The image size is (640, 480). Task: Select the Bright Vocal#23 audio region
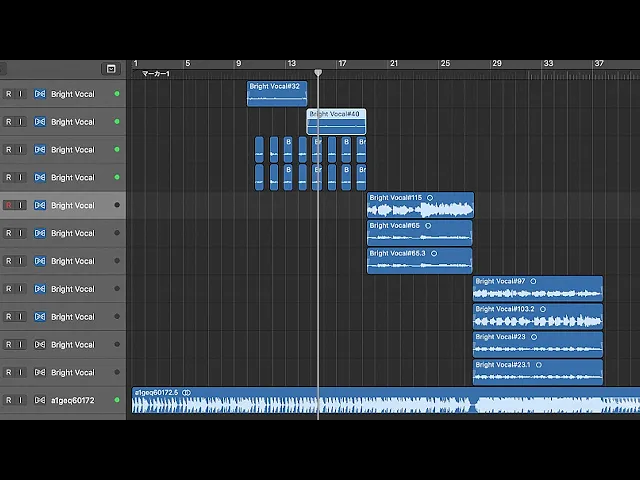click(x=538, y=344)
